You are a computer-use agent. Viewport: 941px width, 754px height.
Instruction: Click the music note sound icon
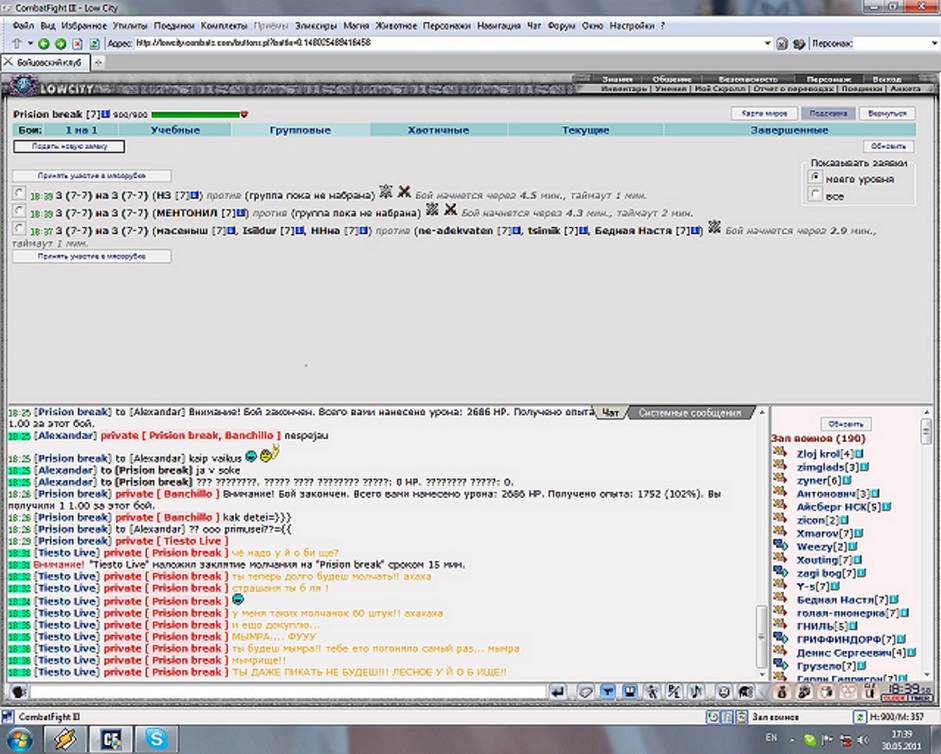click(696, 692)
